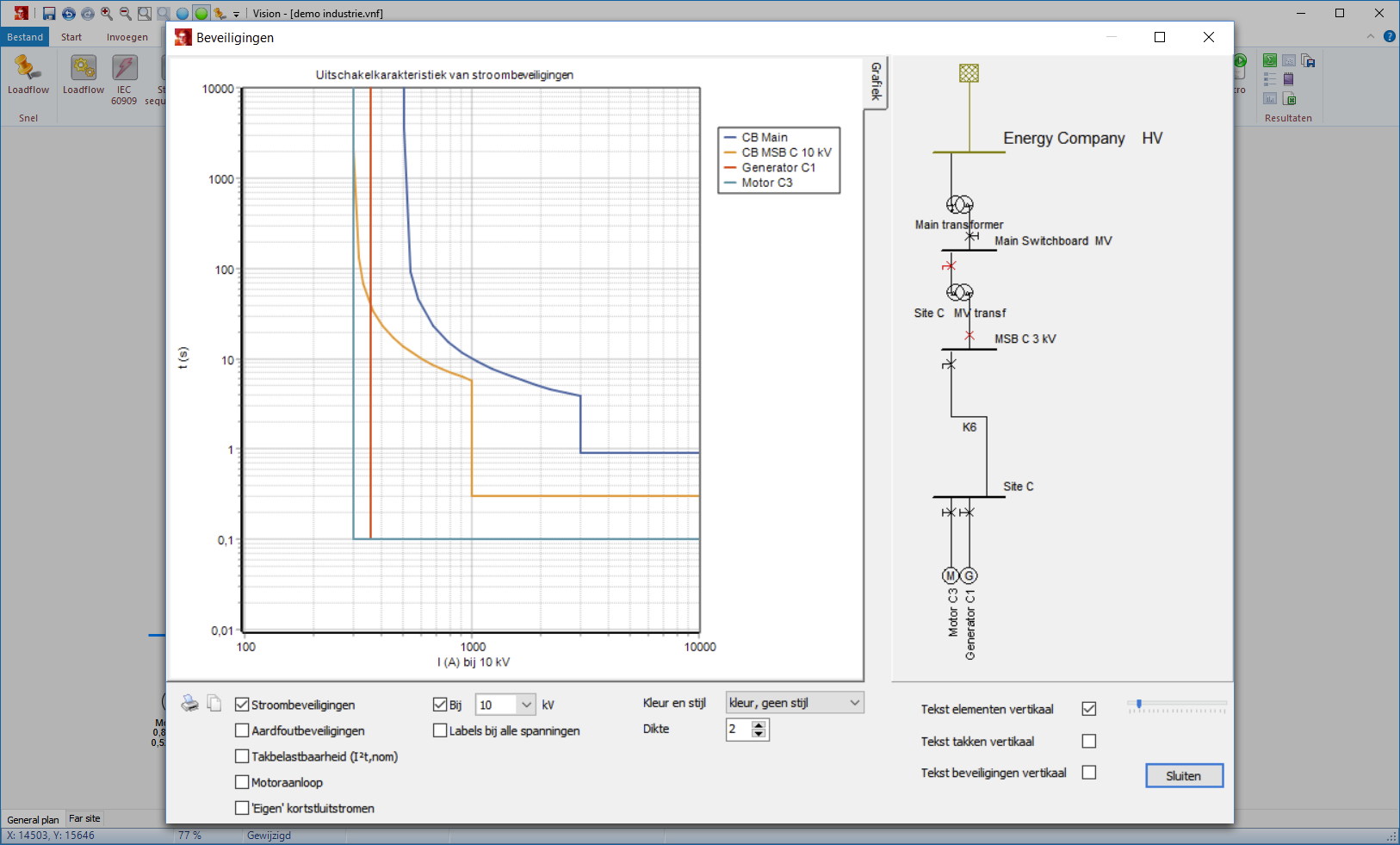Click the print icon in the dialog
Screen dimensions: 1400x845
coord(189,704)
